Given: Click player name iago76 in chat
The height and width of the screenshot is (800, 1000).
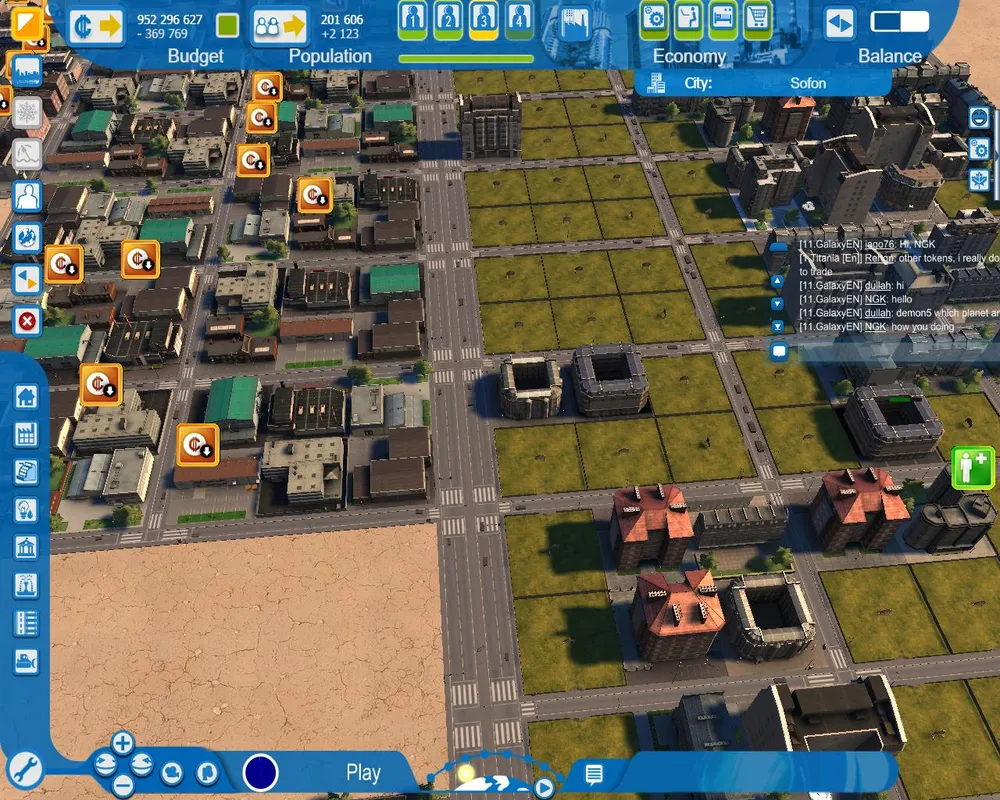Looking at the screenshot, I should click(x=879, y=244).
